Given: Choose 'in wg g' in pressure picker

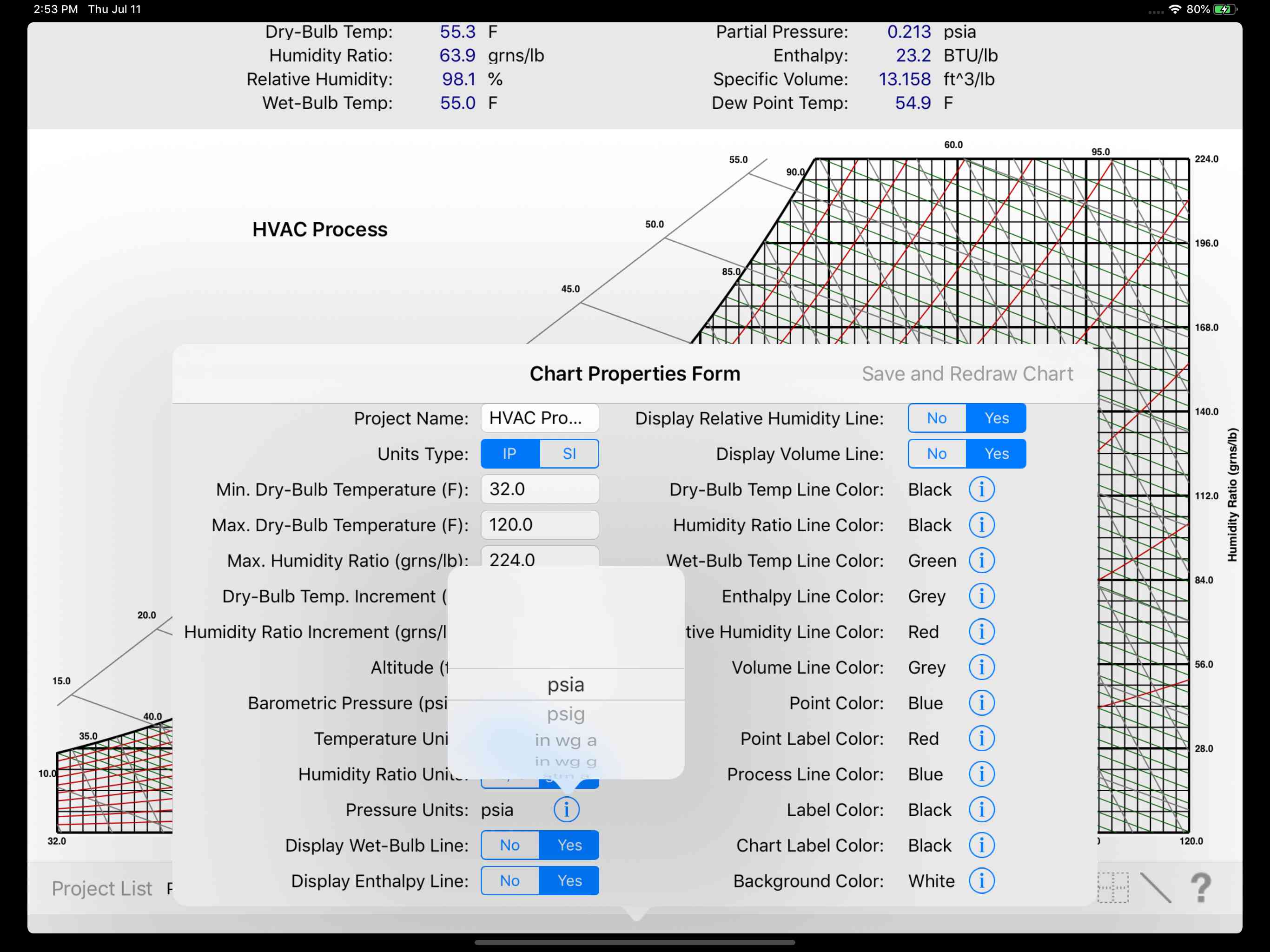Looking at the screenshot, I should [x=566, y=761].
